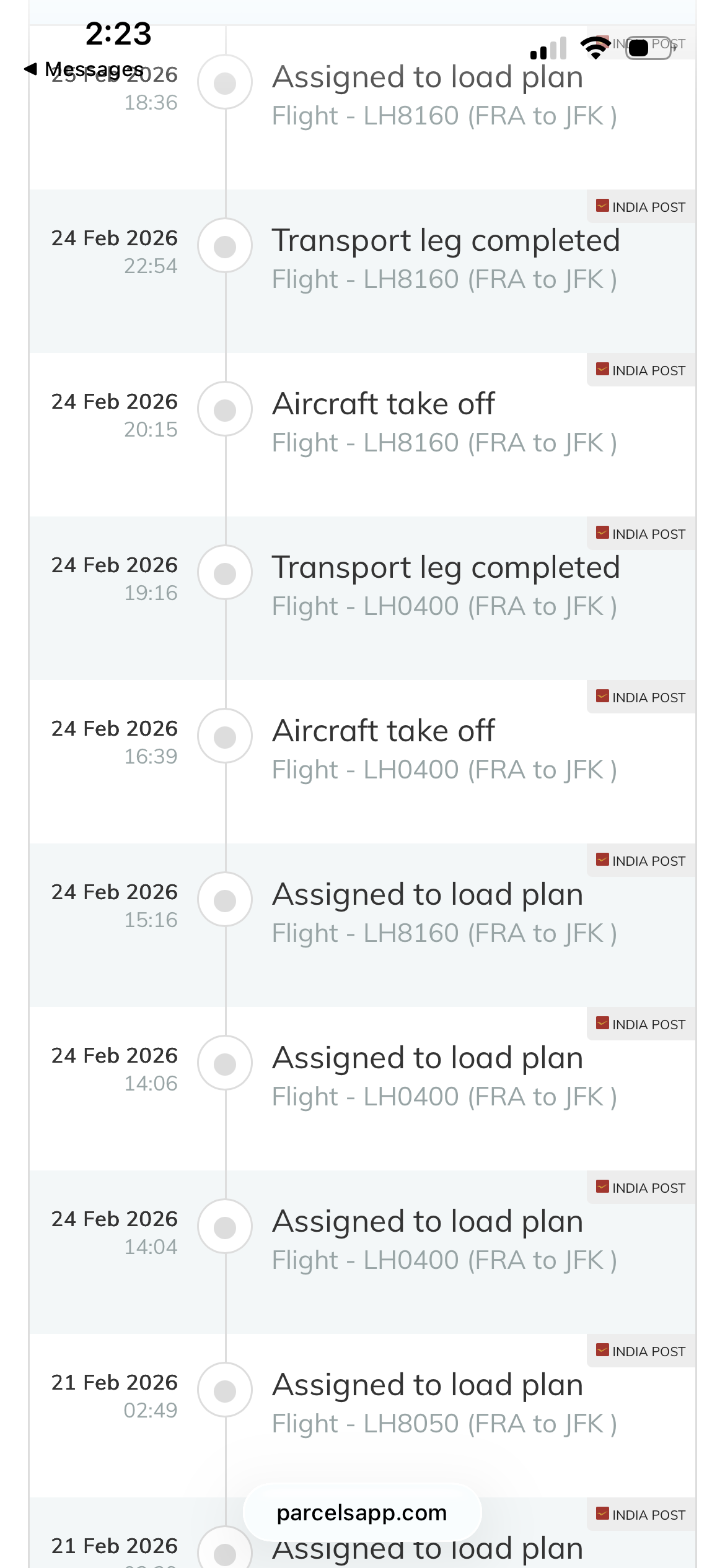Select Flight LH8050 (FRA to JFK) text
This screenshot has height=1568, width=725.
click(x=444, y=1424)
